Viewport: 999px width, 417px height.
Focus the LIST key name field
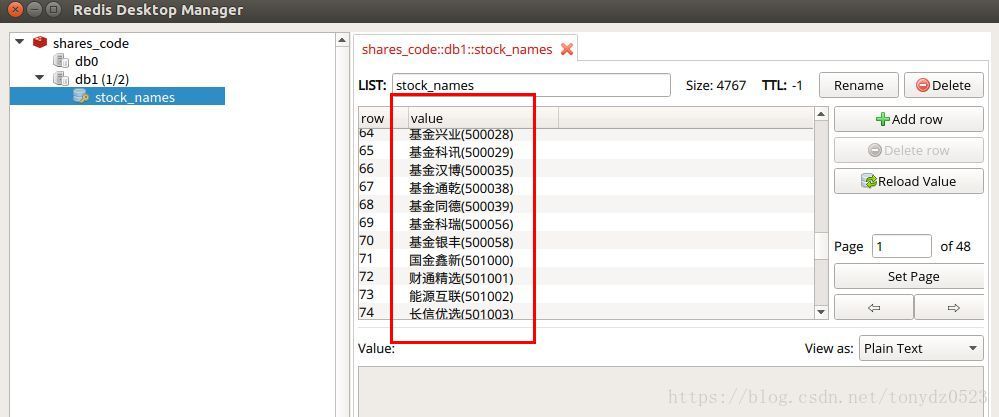tap(531, 85)
